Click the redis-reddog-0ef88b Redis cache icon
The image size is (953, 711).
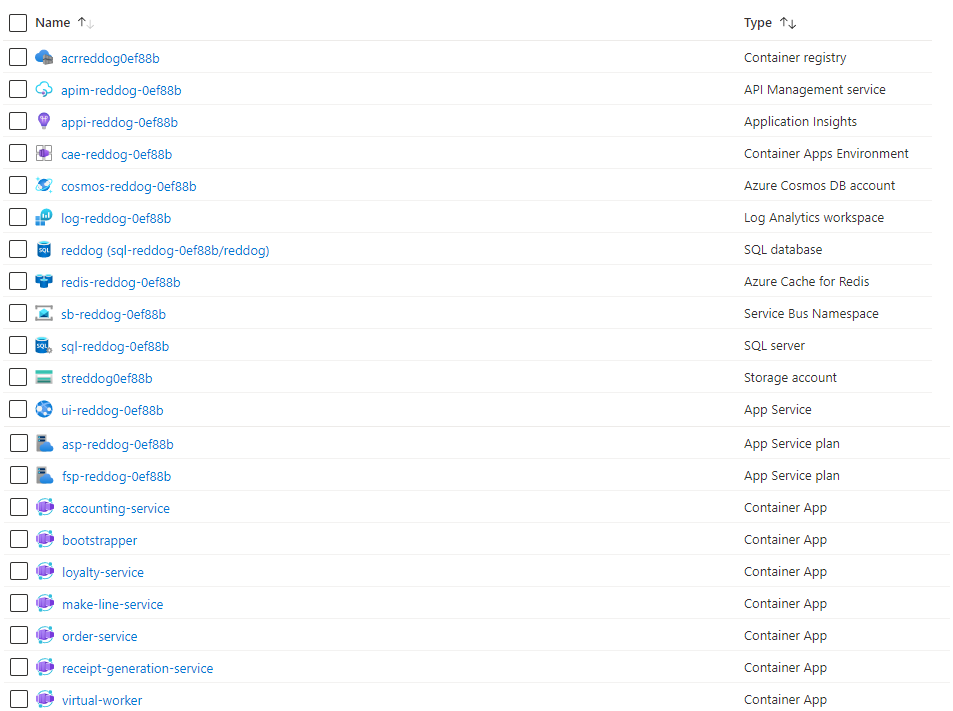click(x=44, y=281)
